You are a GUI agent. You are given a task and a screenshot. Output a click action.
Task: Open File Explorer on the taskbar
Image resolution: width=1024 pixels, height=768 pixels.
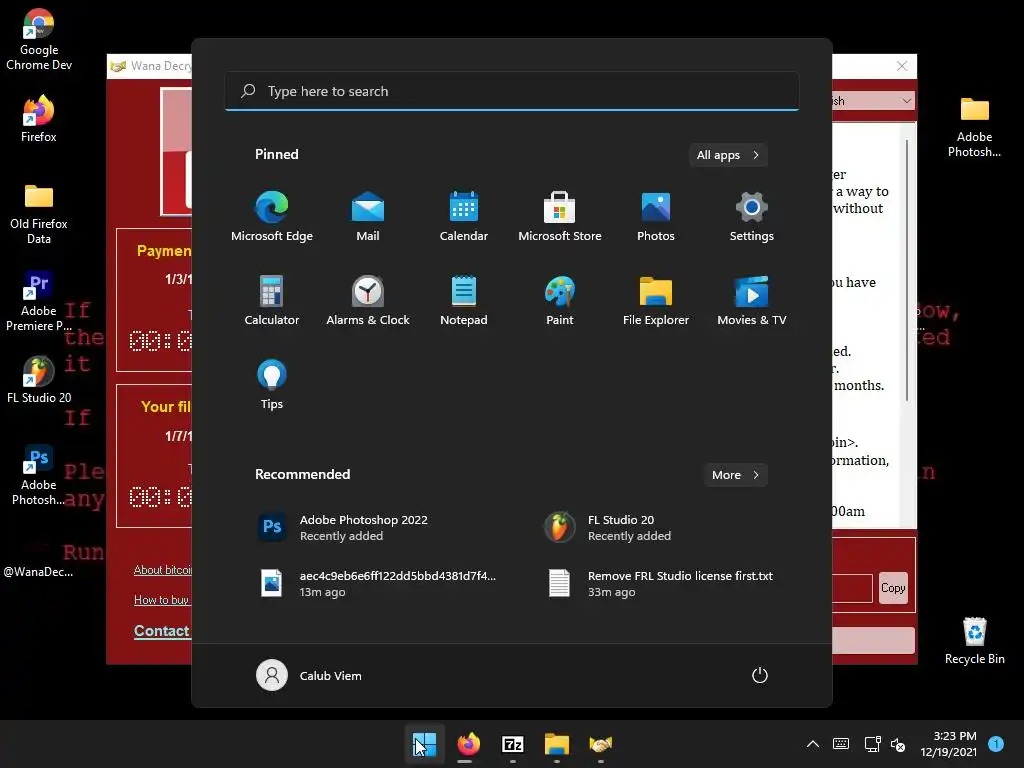click(556, 744)
